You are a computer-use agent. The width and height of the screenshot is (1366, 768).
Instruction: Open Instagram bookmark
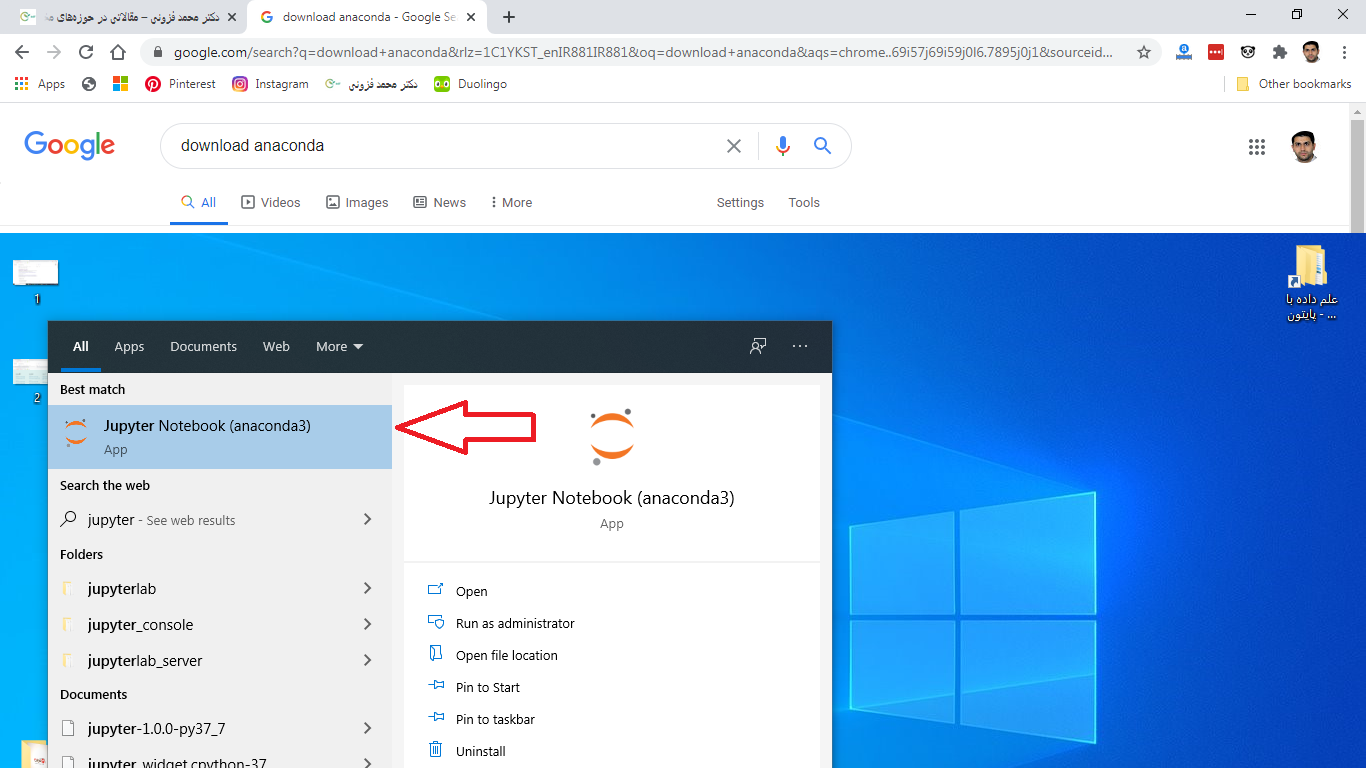tap(270, 84)
